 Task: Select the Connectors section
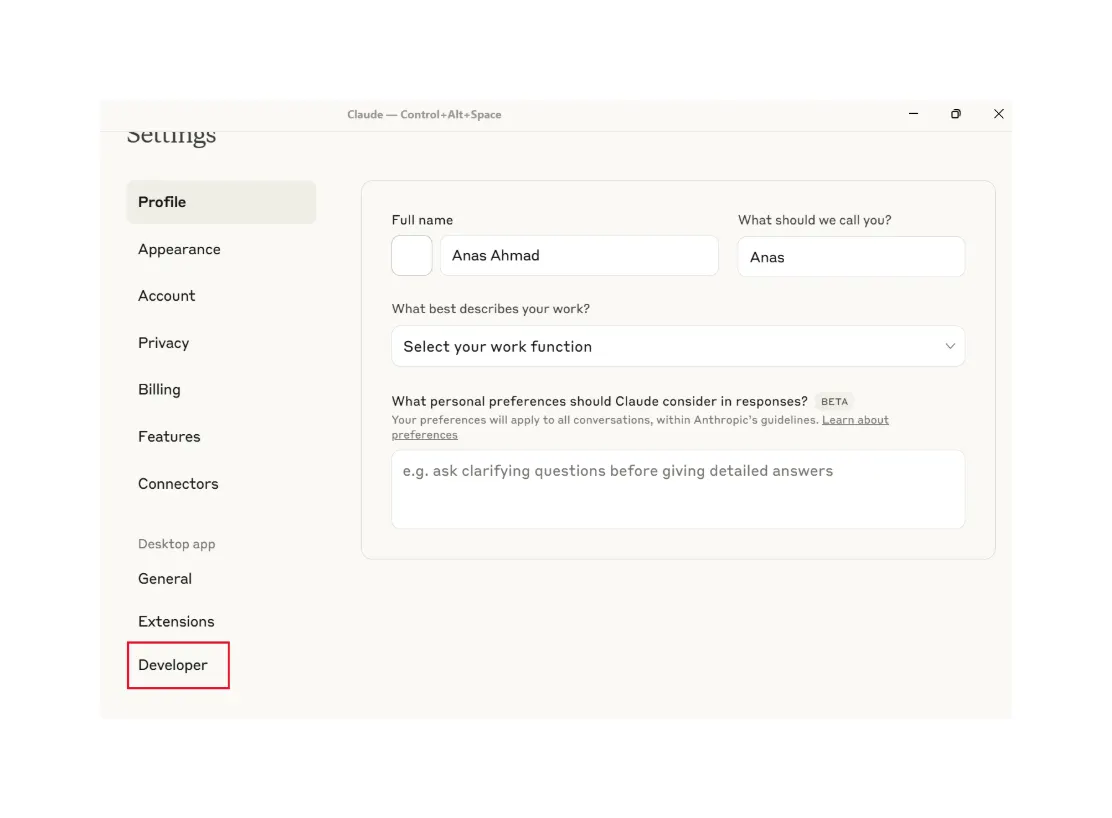click(x=178, y=483)
